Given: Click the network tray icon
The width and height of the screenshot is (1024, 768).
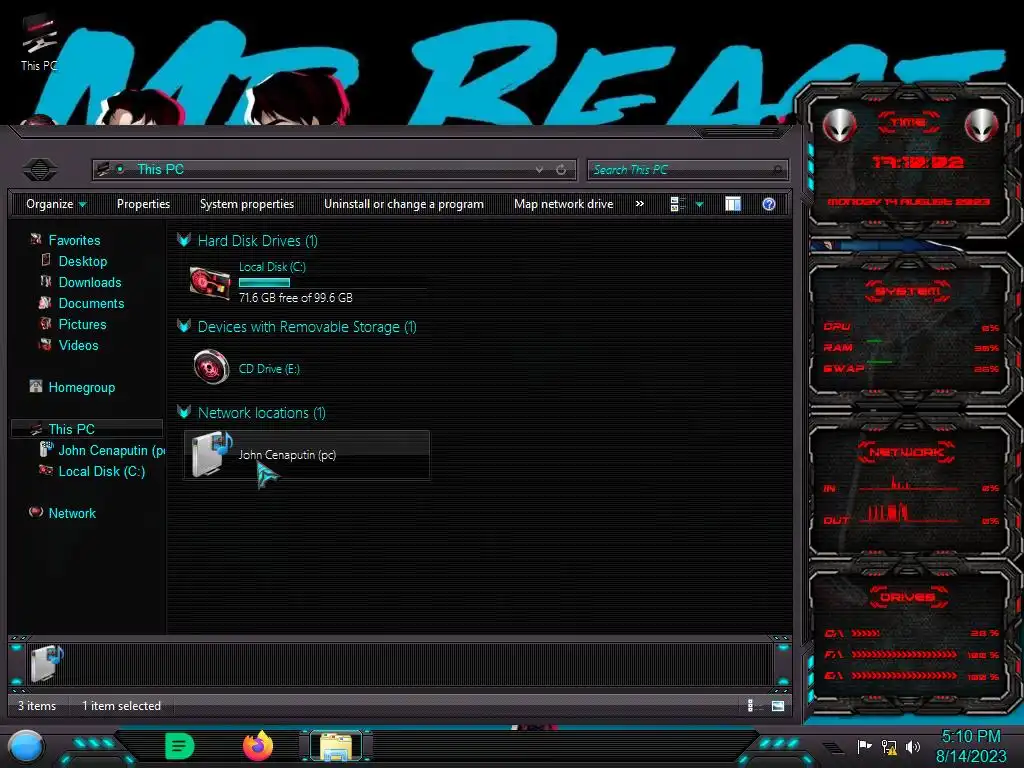Looking at the screenshot, I should [x=889, y=746].
